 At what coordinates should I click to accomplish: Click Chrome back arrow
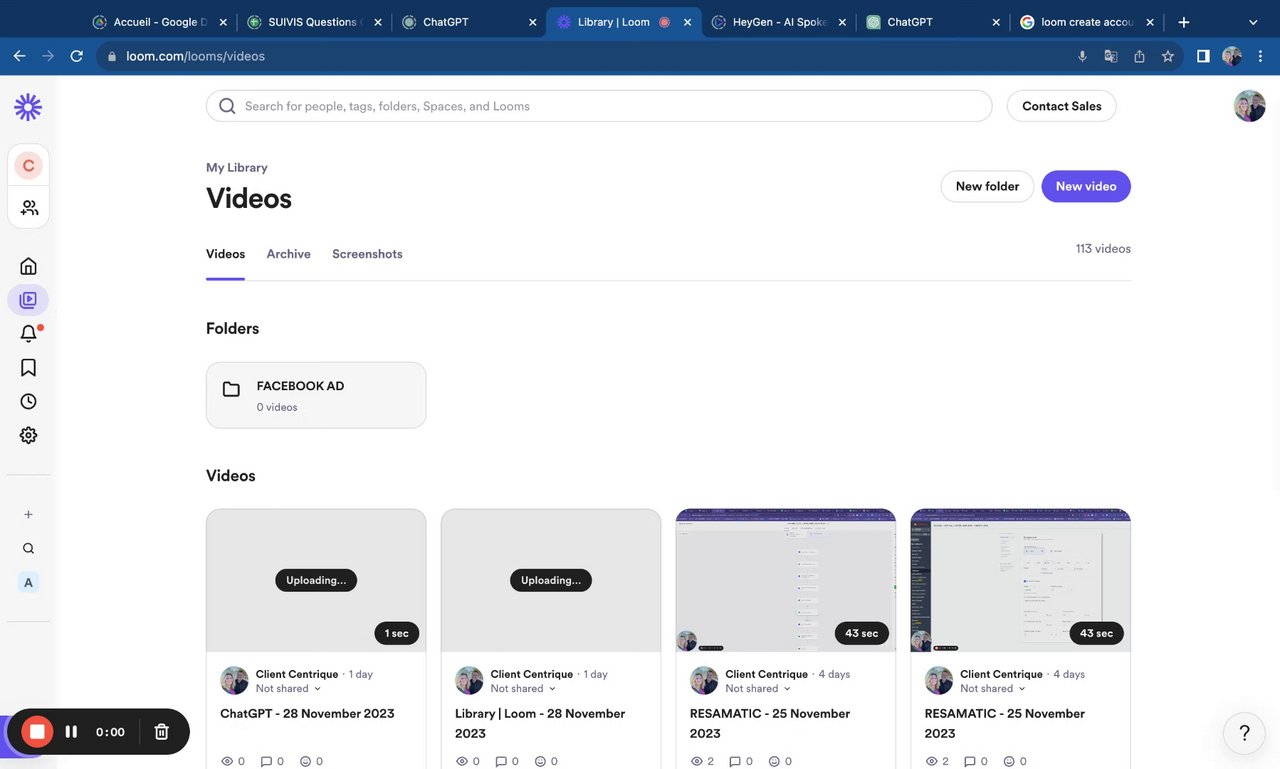point(19,56)
